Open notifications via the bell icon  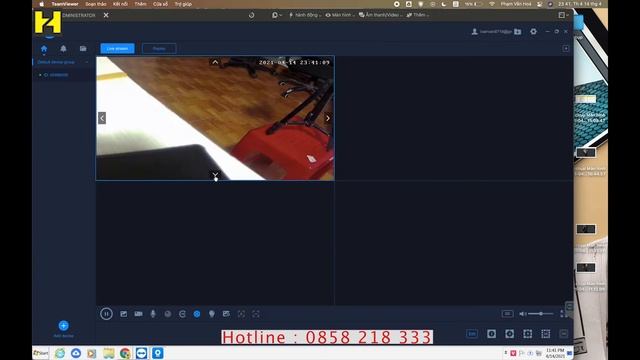coord(63,49)
